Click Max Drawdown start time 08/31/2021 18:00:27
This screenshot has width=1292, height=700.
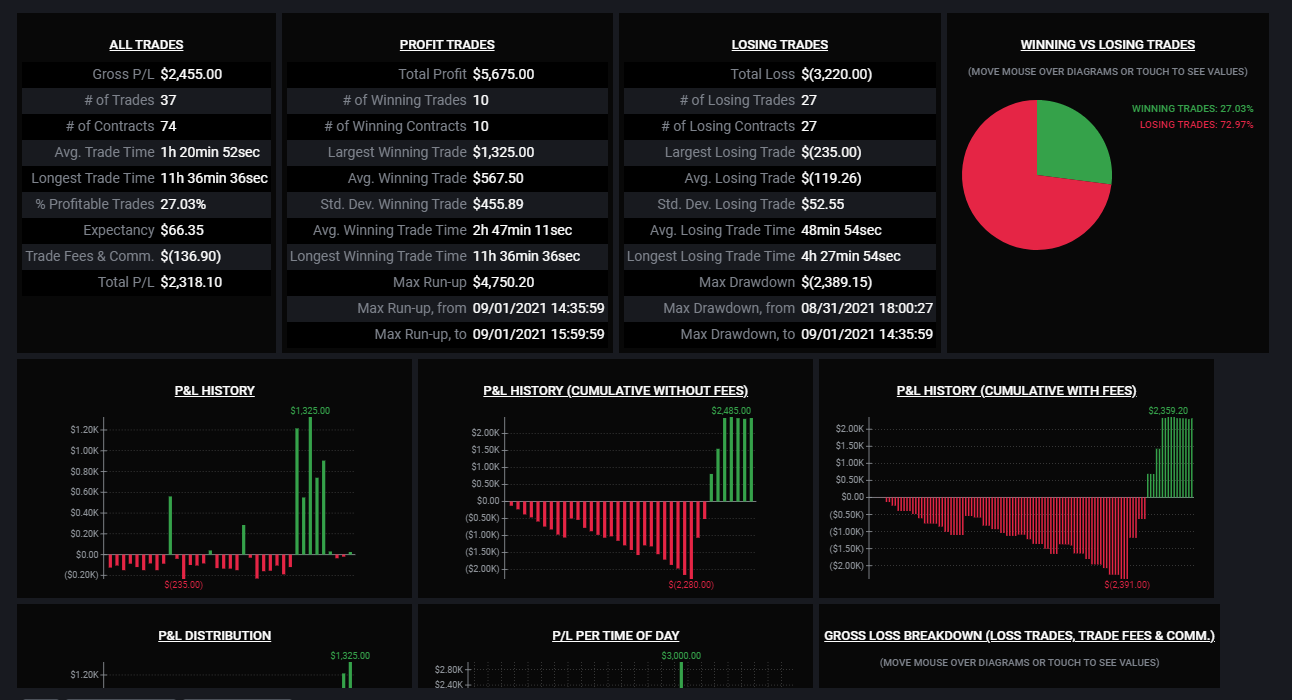867,308
